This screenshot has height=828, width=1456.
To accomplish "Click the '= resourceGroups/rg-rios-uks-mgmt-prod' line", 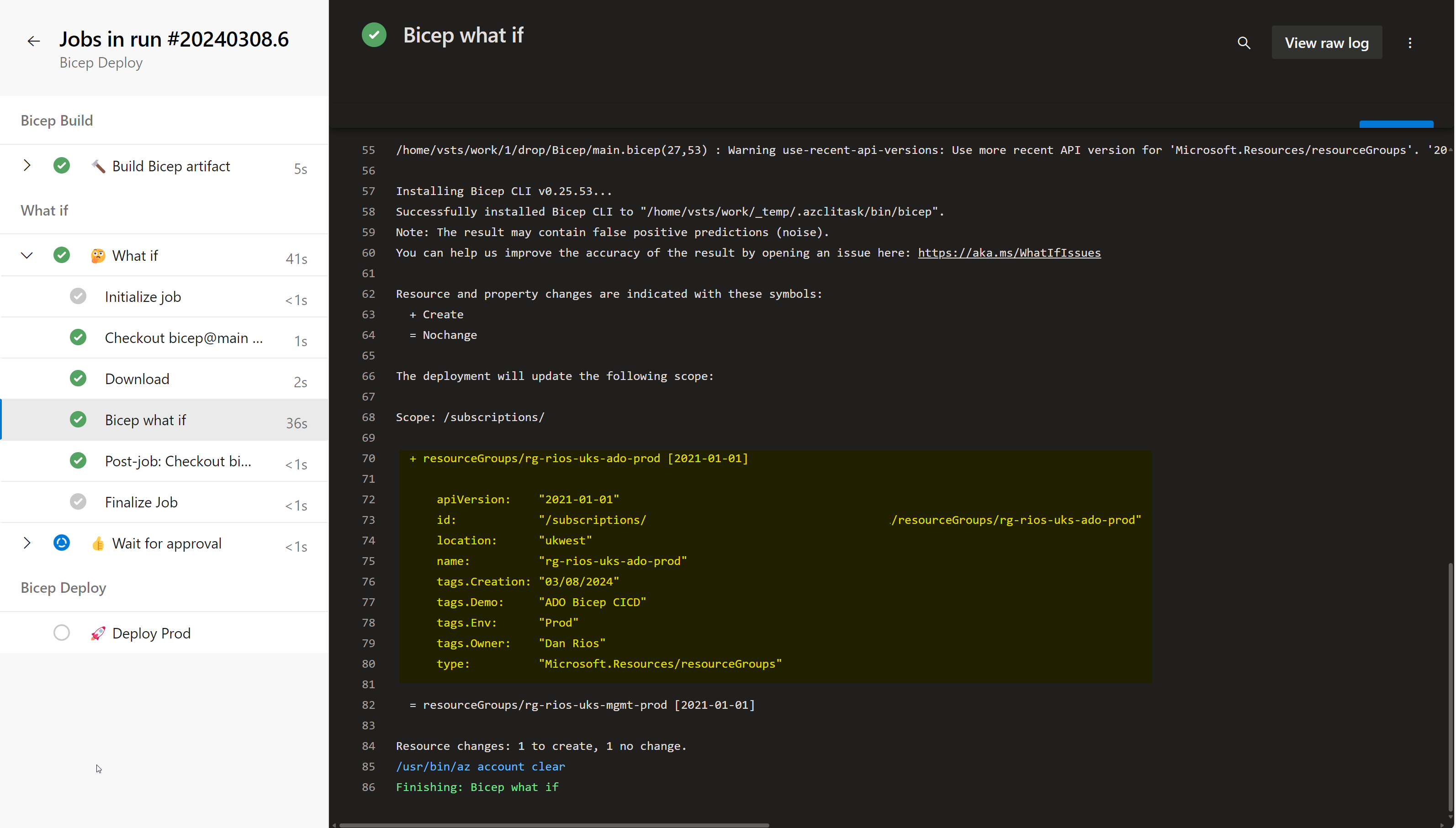I will click(582, 705).
